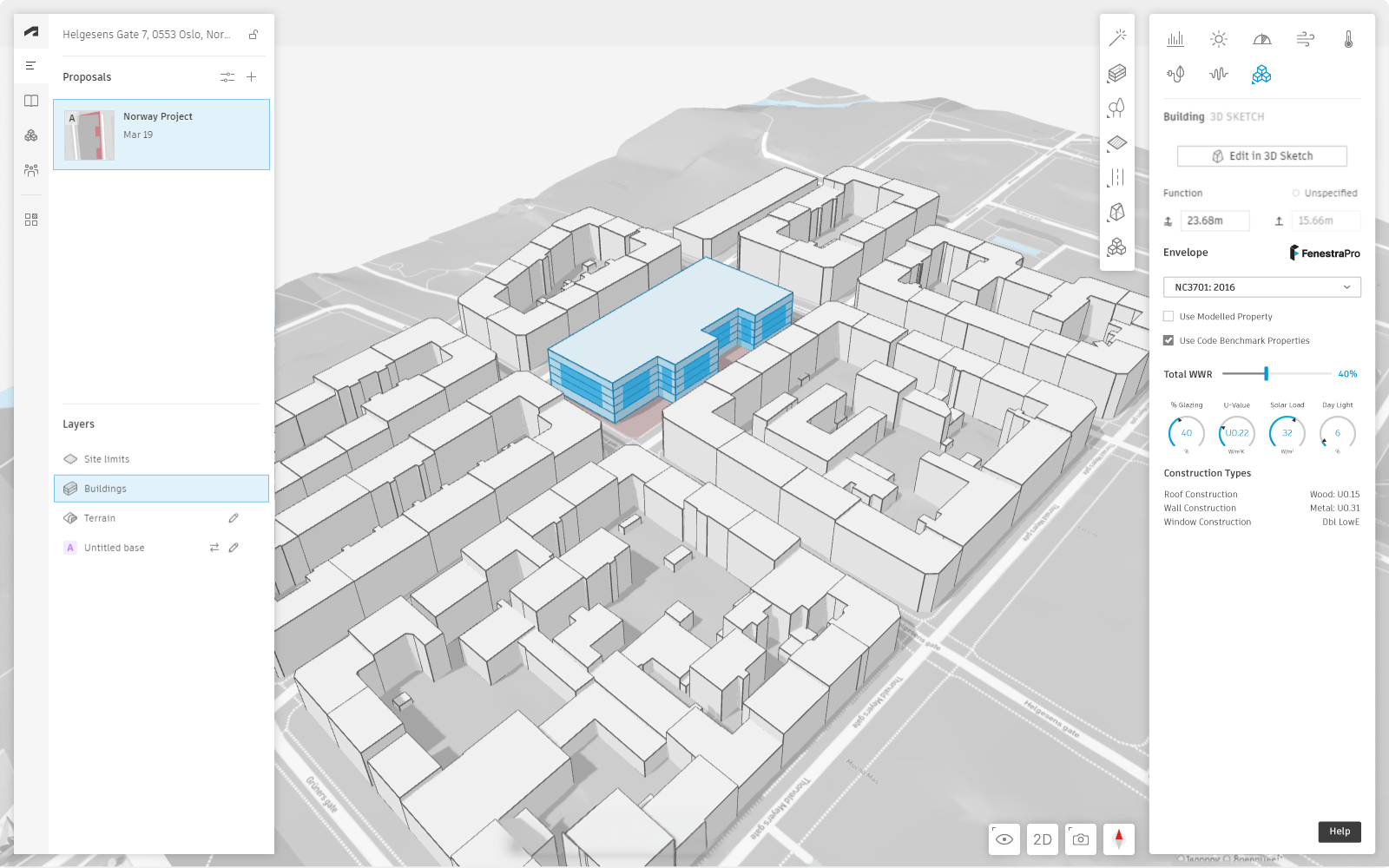Image resolution: width=1389 pixels, height=868 pixels.
Task: Switch to 2D view mode
Action: [x=1043, y=839]
